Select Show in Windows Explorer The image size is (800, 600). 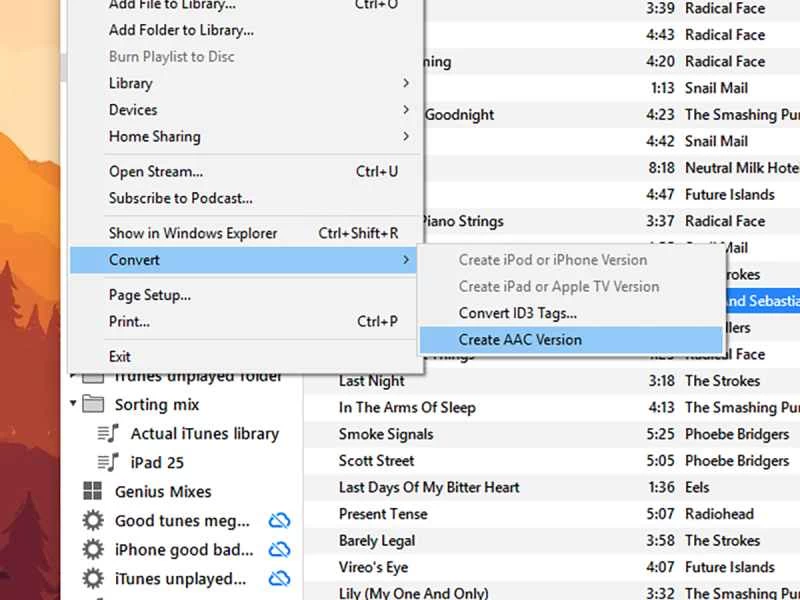click(x=193, y=233)
